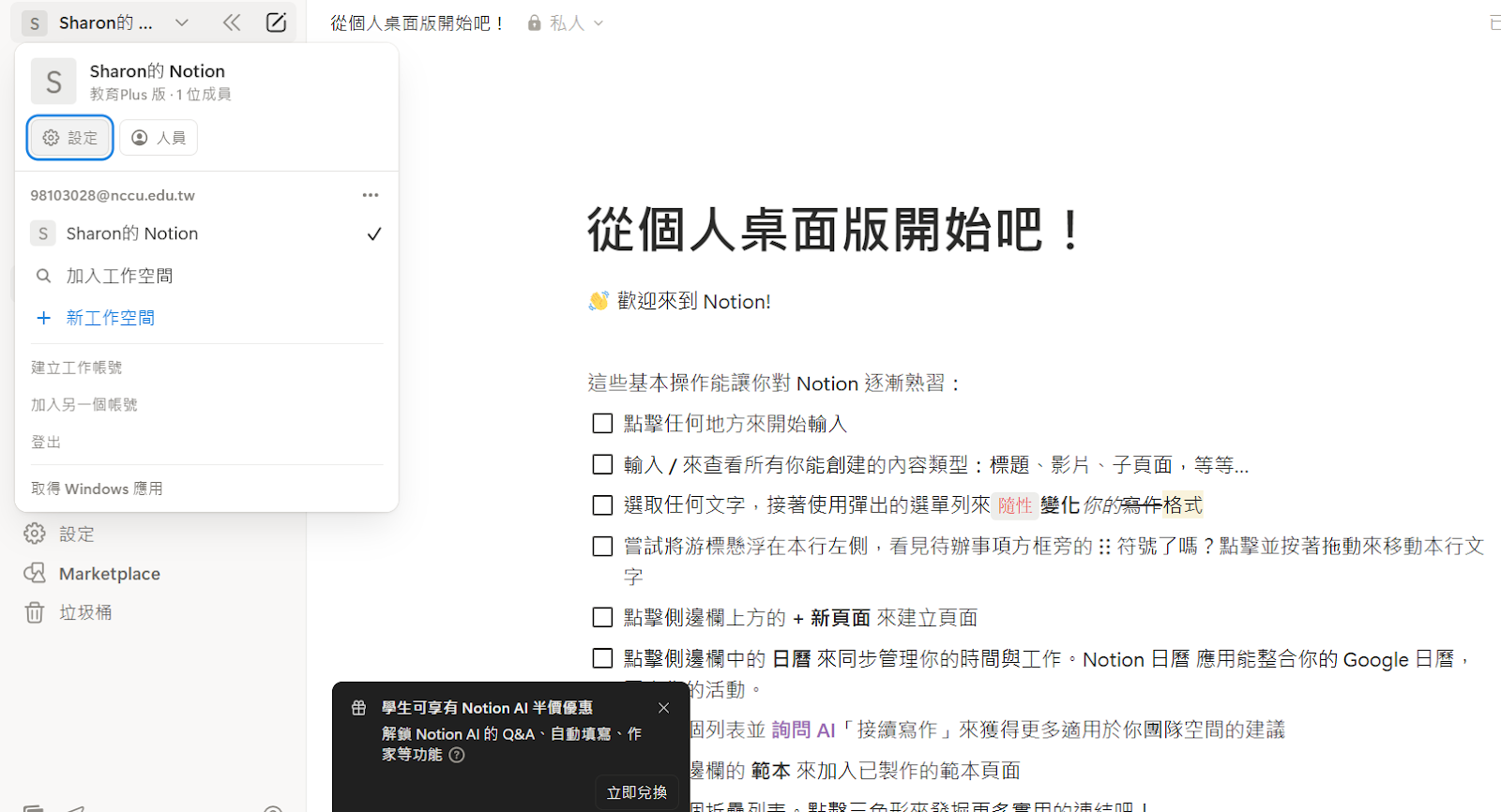Tick the checkbox for 選取任何文字 item
Screen dimensions: 1501x812
602,505
